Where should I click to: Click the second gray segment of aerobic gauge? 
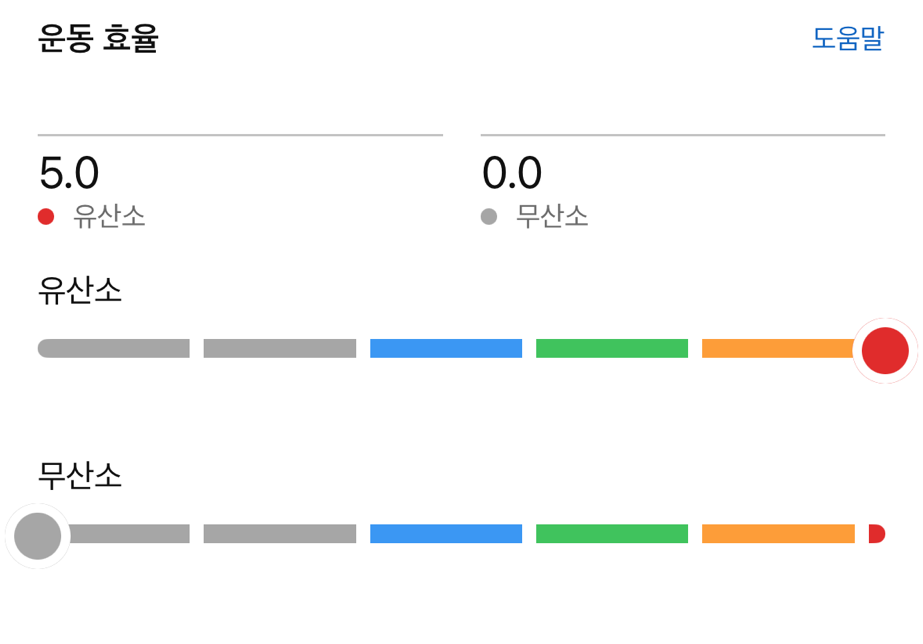pyautogui.click(x=280, y=348)
